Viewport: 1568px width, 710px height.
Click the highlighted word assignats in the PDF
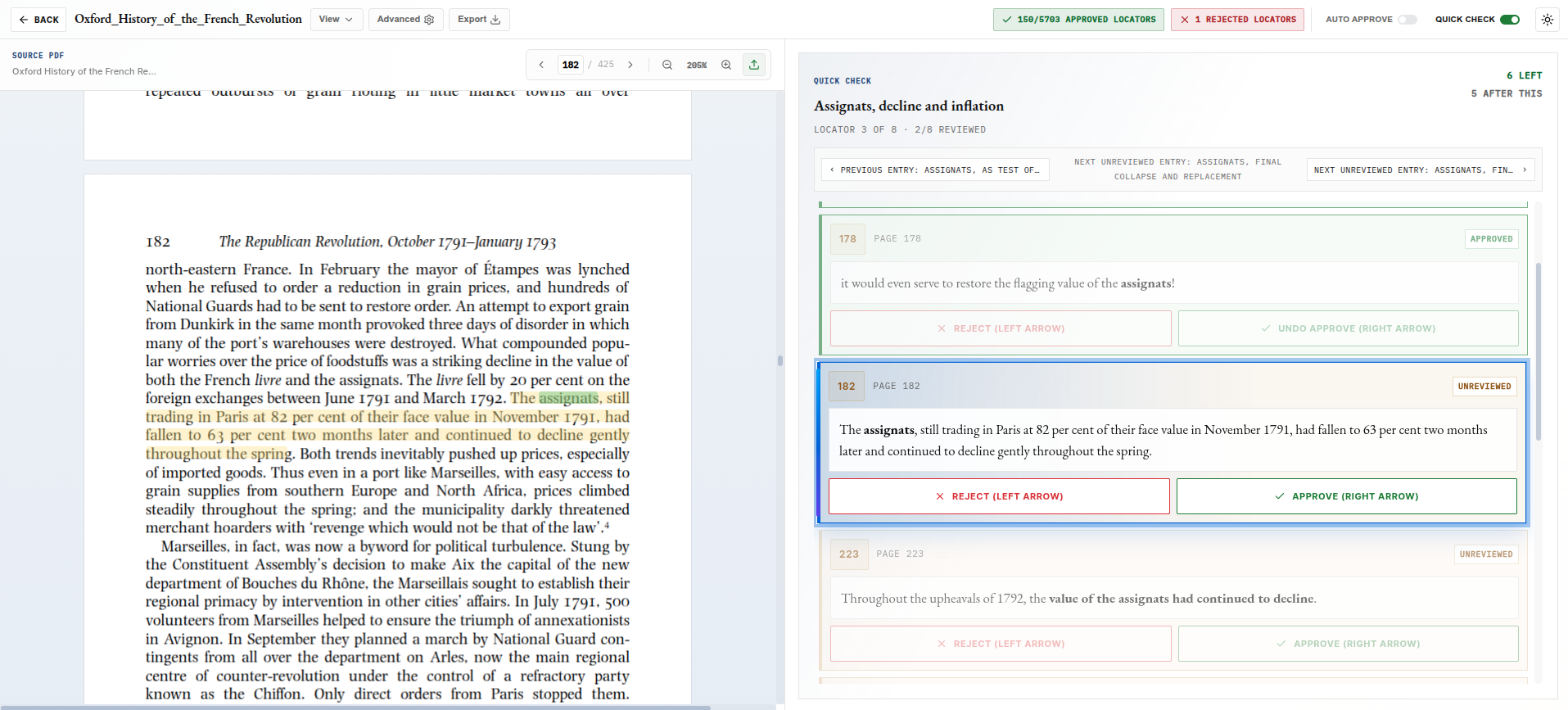click(569, 398)
